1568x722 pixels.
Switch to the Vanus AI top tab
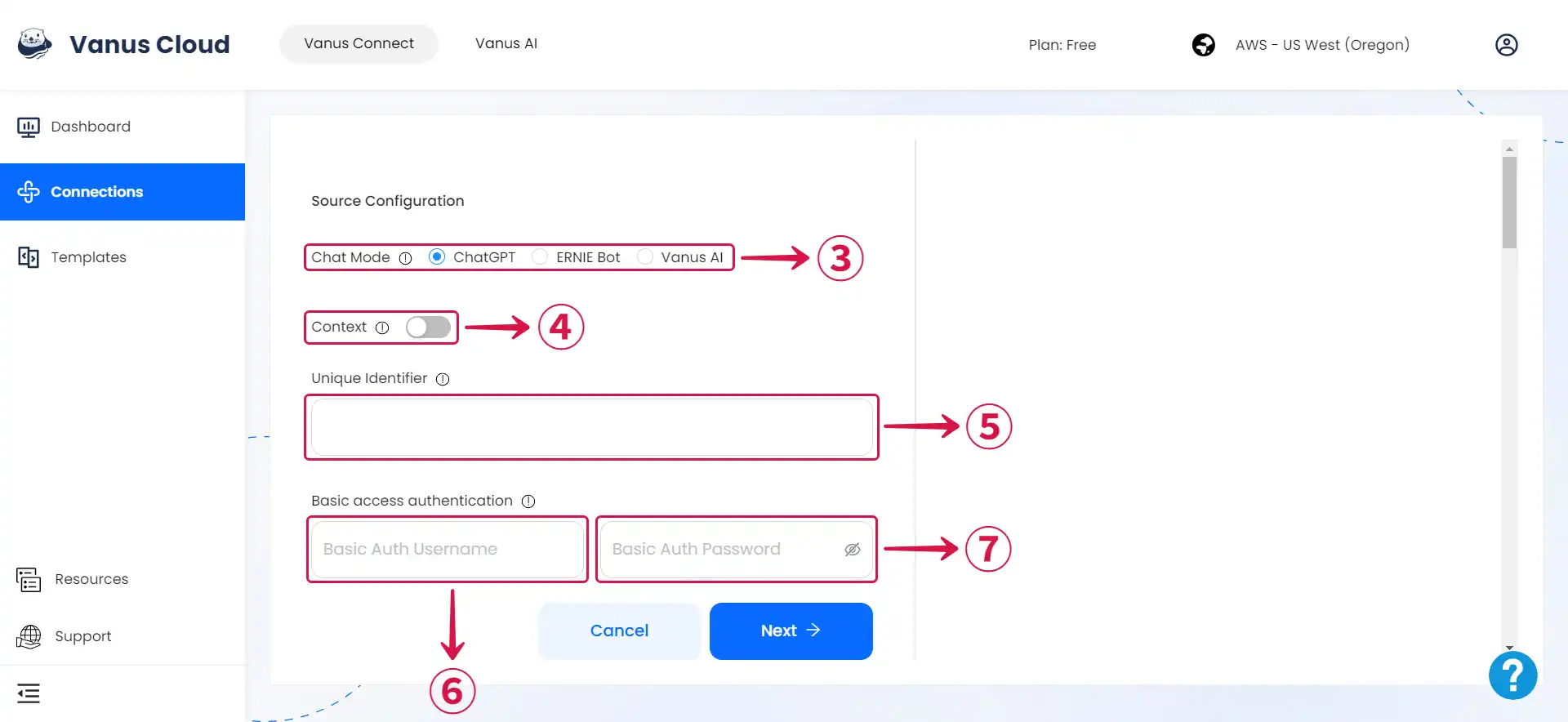point(506,44)
